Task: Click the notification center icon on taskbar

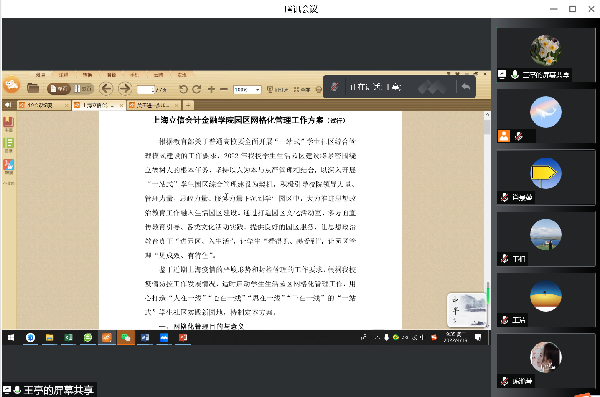Action: point(478,337)
